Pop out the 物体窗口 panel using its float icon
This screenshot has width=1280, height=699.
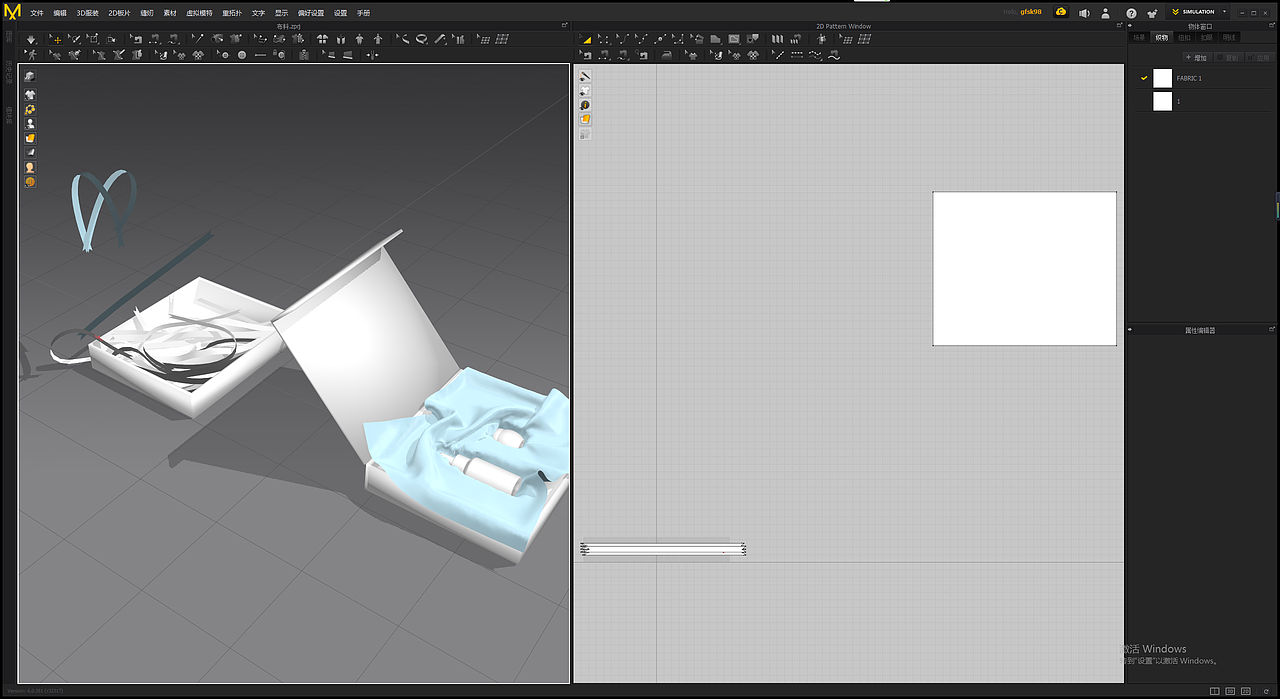(x=1273, y=26)
